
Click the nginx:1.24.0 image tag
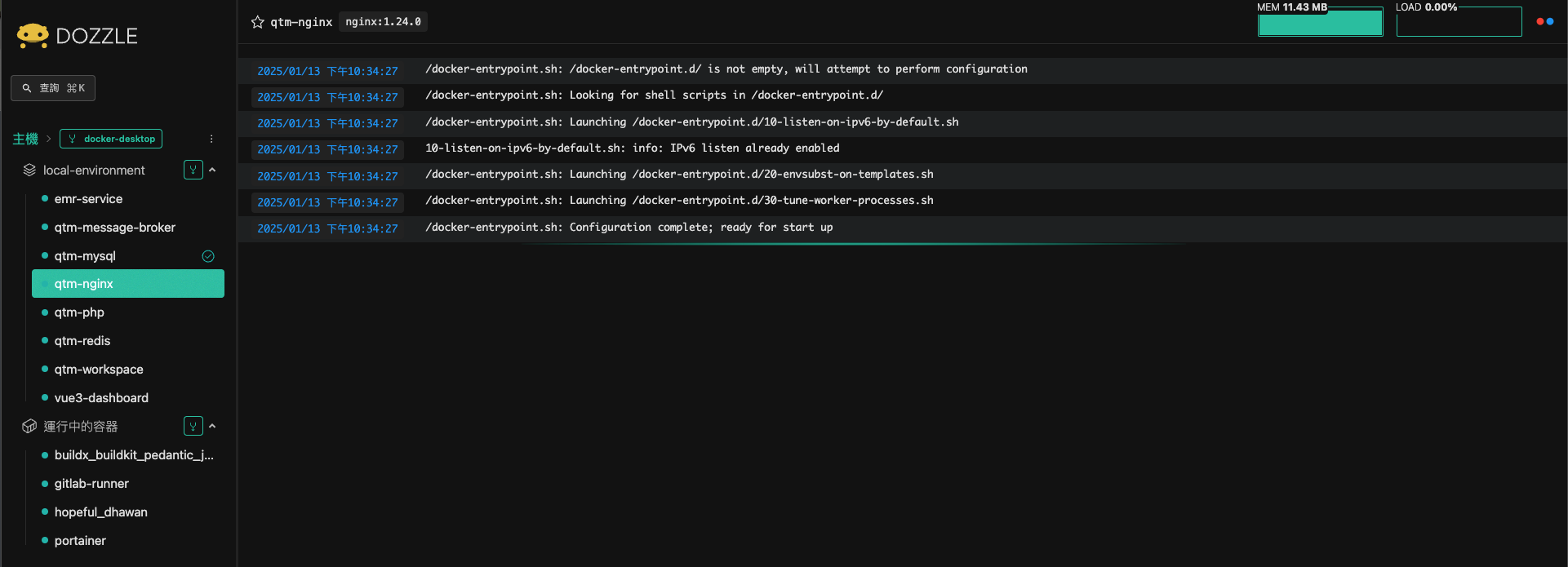[383, 22]
